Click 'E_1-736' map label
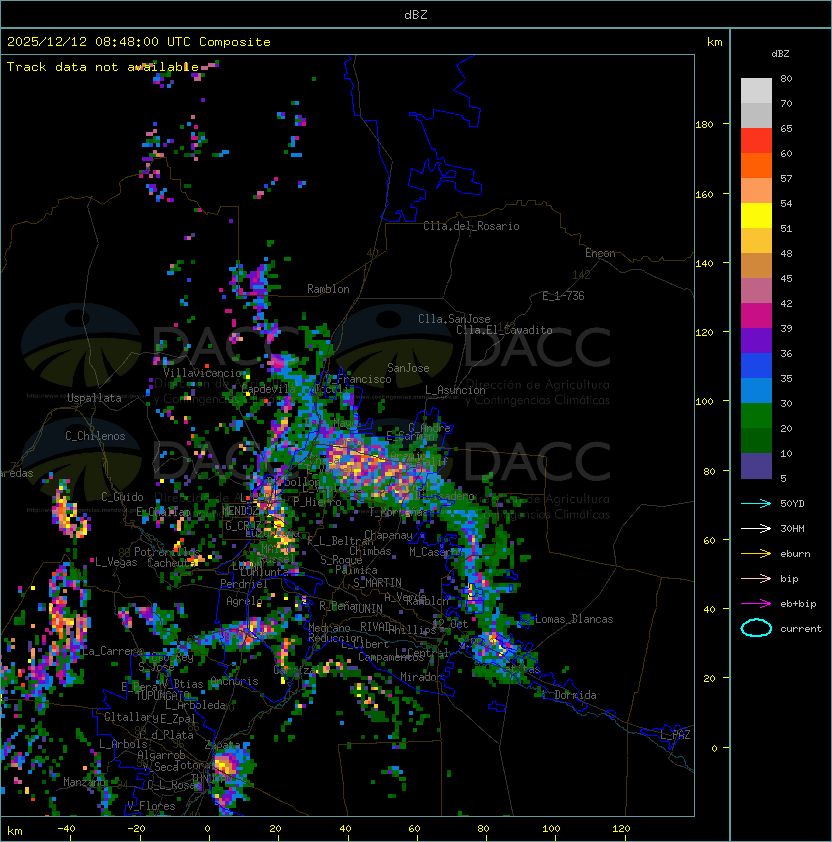The width and height of the screenshot is (832, 842). tap(563, 296)
